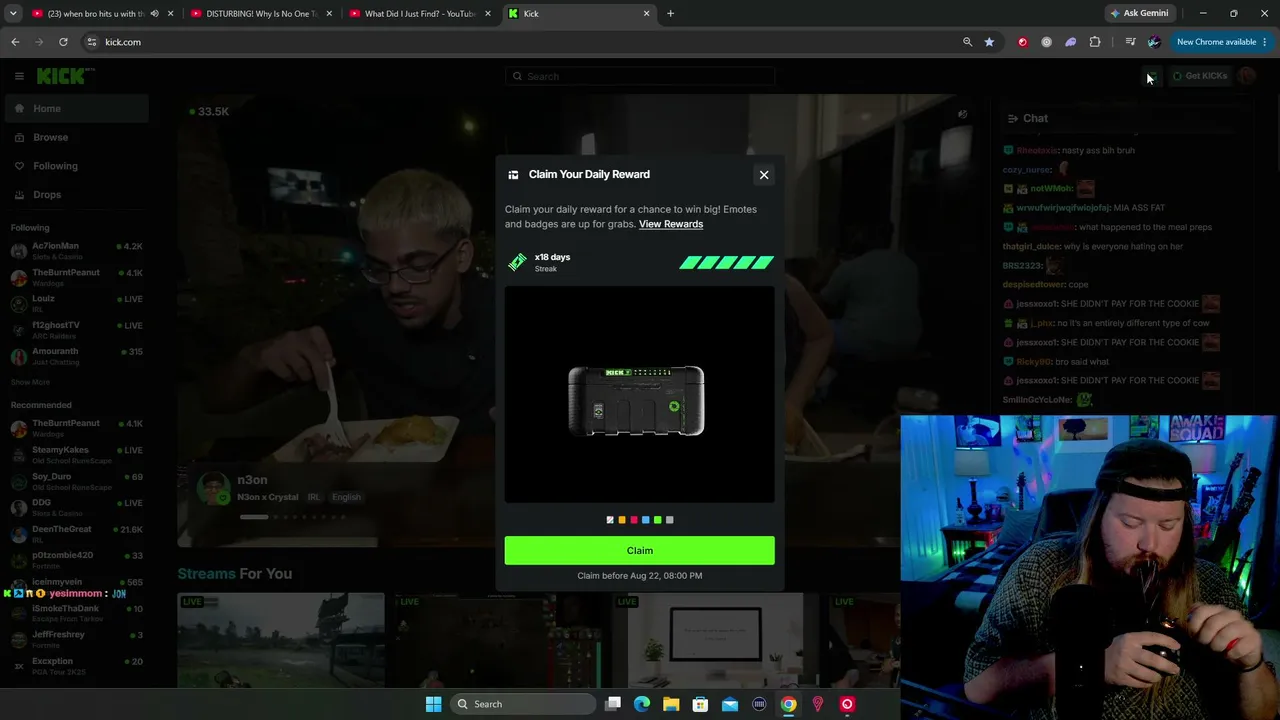View site information for kick.com
The image size is (1280, 720).
click(x=92, y=42)
